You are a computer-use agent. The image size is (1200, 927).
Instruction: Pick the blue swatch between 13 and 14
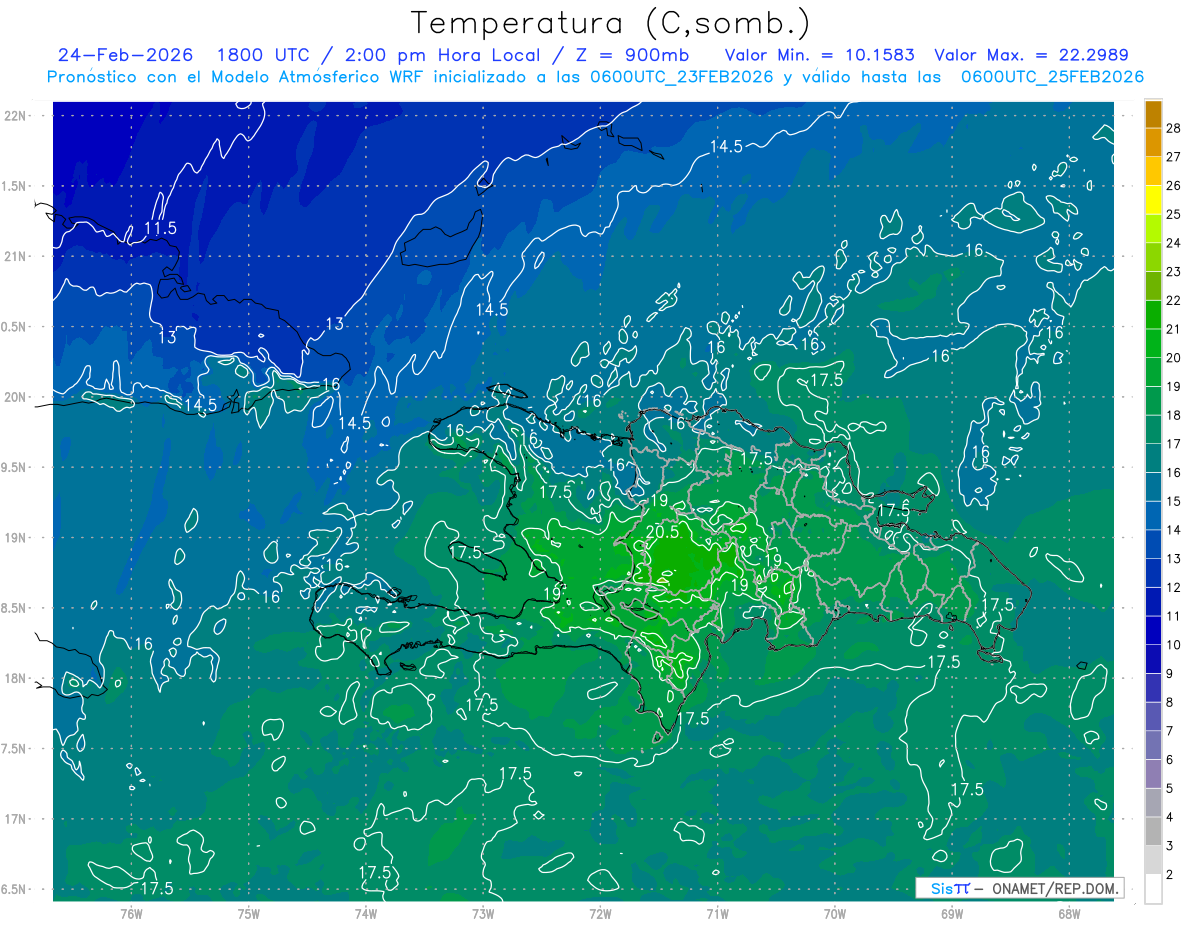tap(1153, 544)
